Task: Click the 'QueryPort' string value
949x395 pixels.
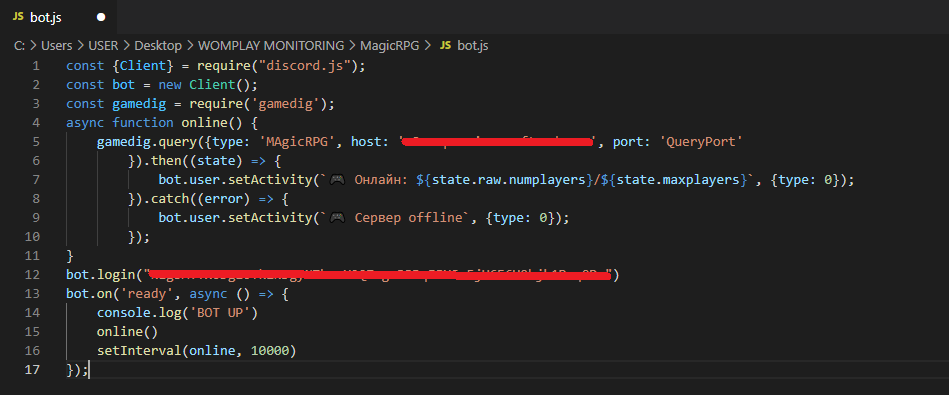Action: 701,142
